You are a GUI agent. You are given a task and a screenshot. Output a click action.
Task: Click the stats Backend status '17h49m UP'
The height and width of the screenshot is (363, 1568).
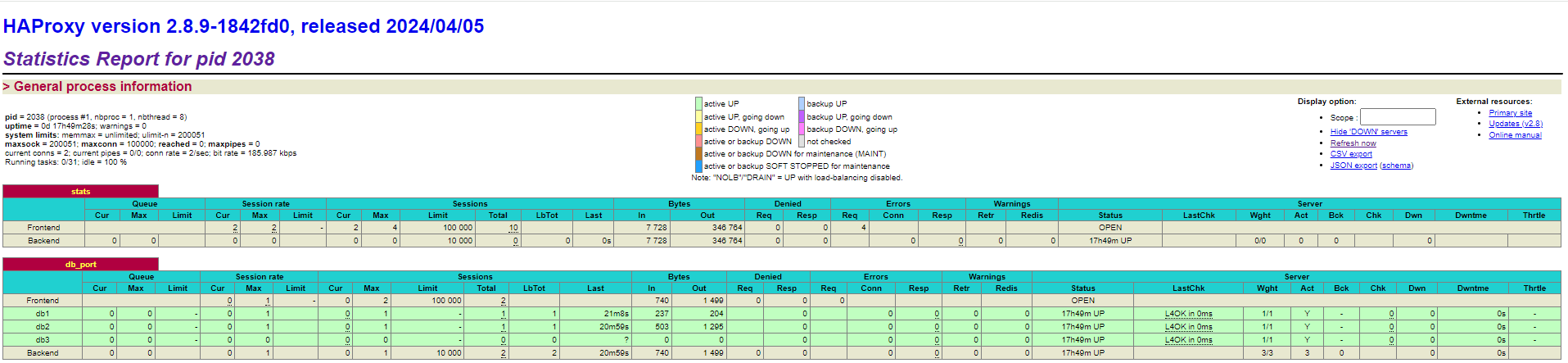click(x=1110, y=241)
